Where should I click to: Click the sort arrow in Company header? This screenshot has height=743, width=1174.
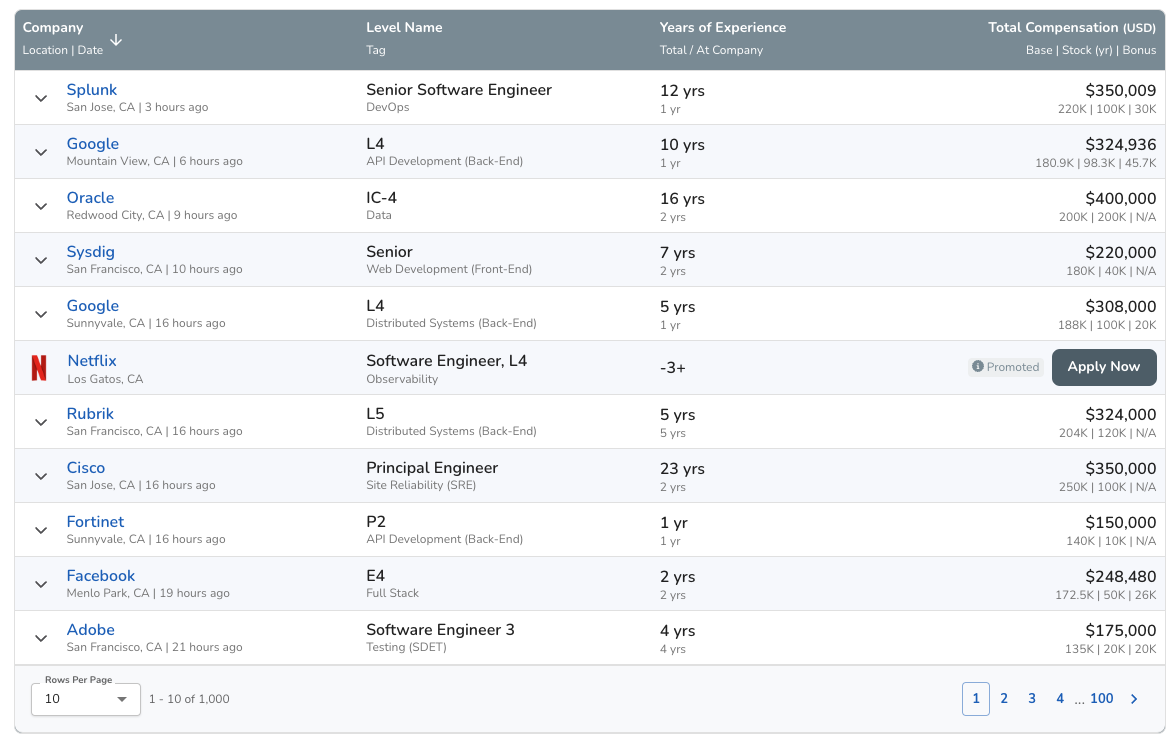coord(116,40)
